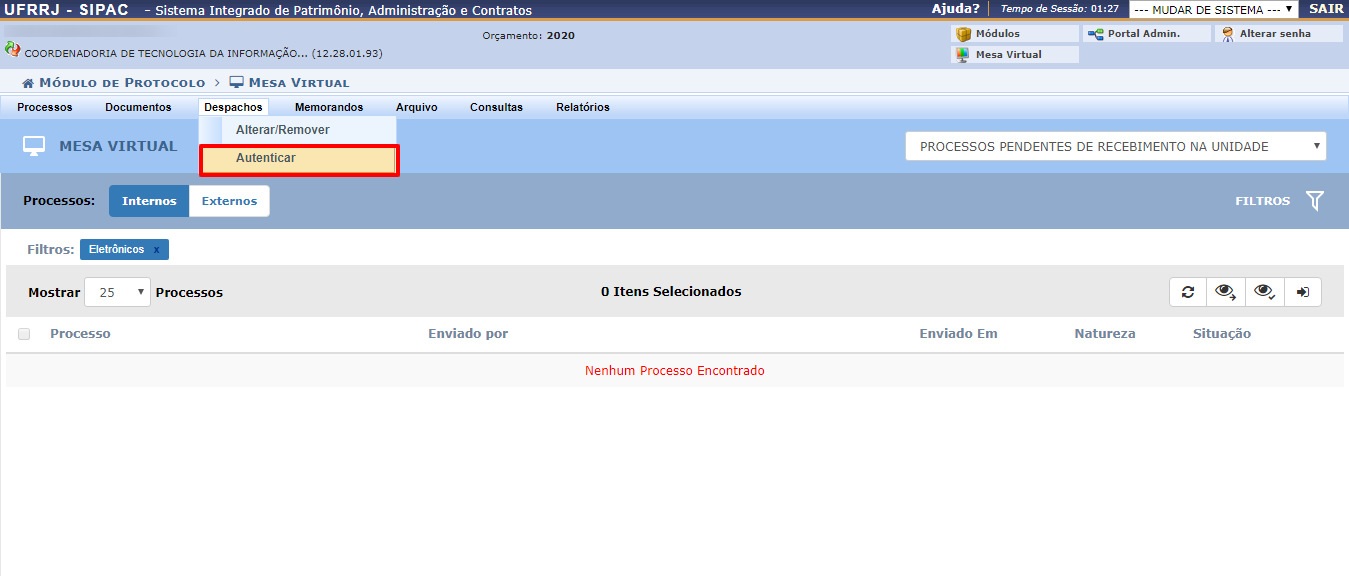Click the arrow-into-box receive icon
The height and width of the screenshot is (576, 1349).
point(1302,292)
